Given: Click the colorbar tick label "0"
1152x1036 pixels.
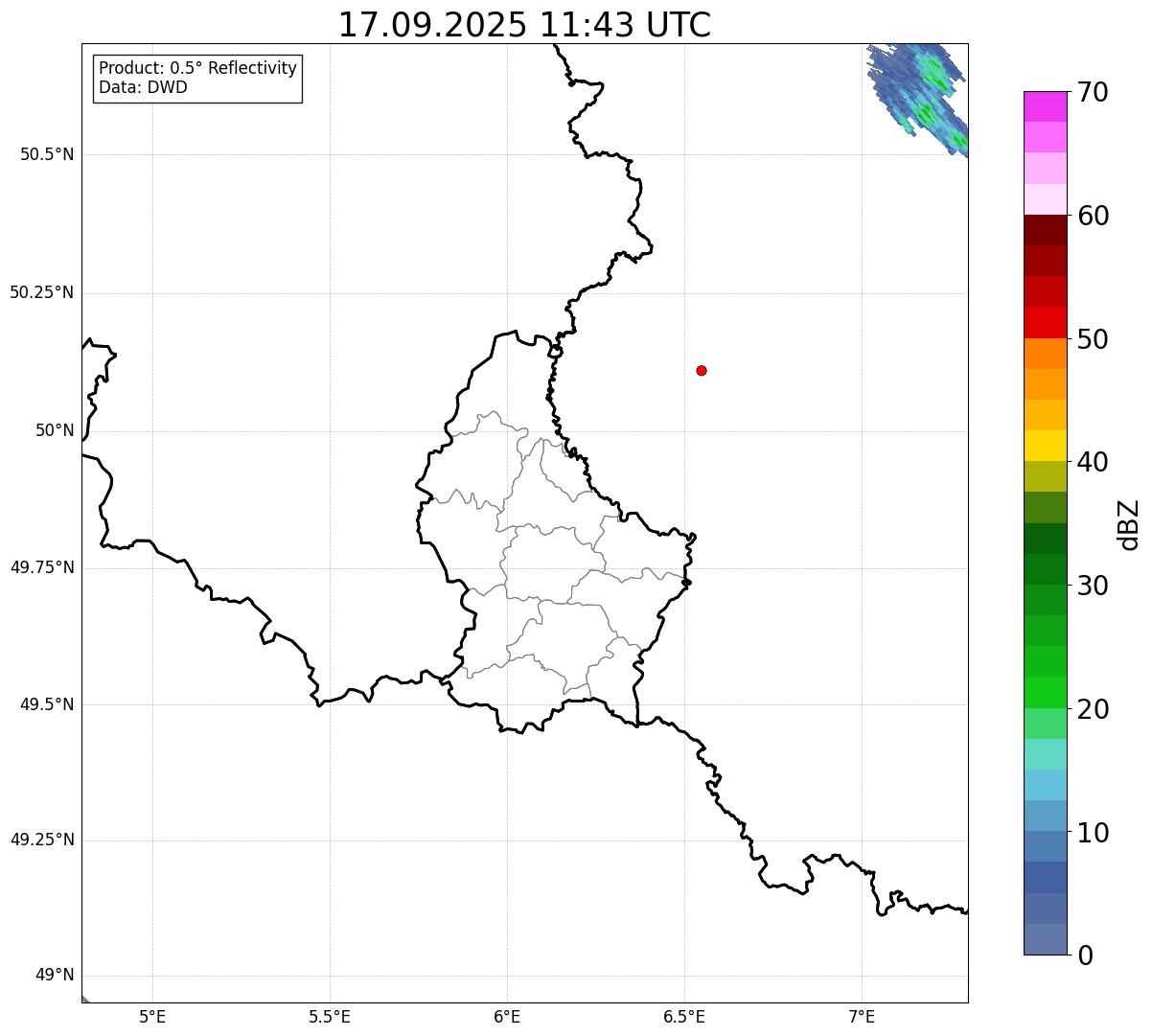Looking at the screenshot, I should [x=1085, y=955].
